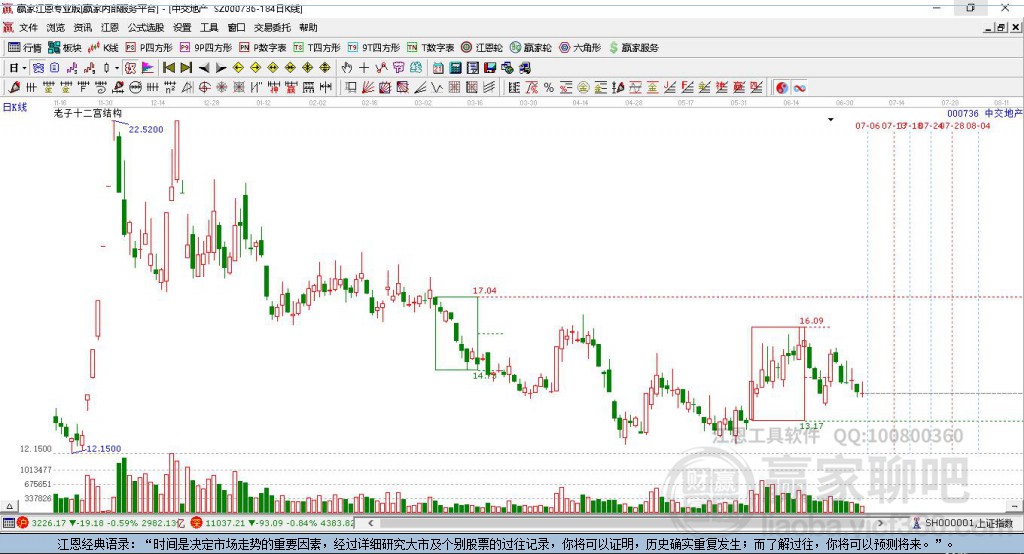Open T数字表 tool
This screenshot has height=554, width=1024.
tap(430, 48)
